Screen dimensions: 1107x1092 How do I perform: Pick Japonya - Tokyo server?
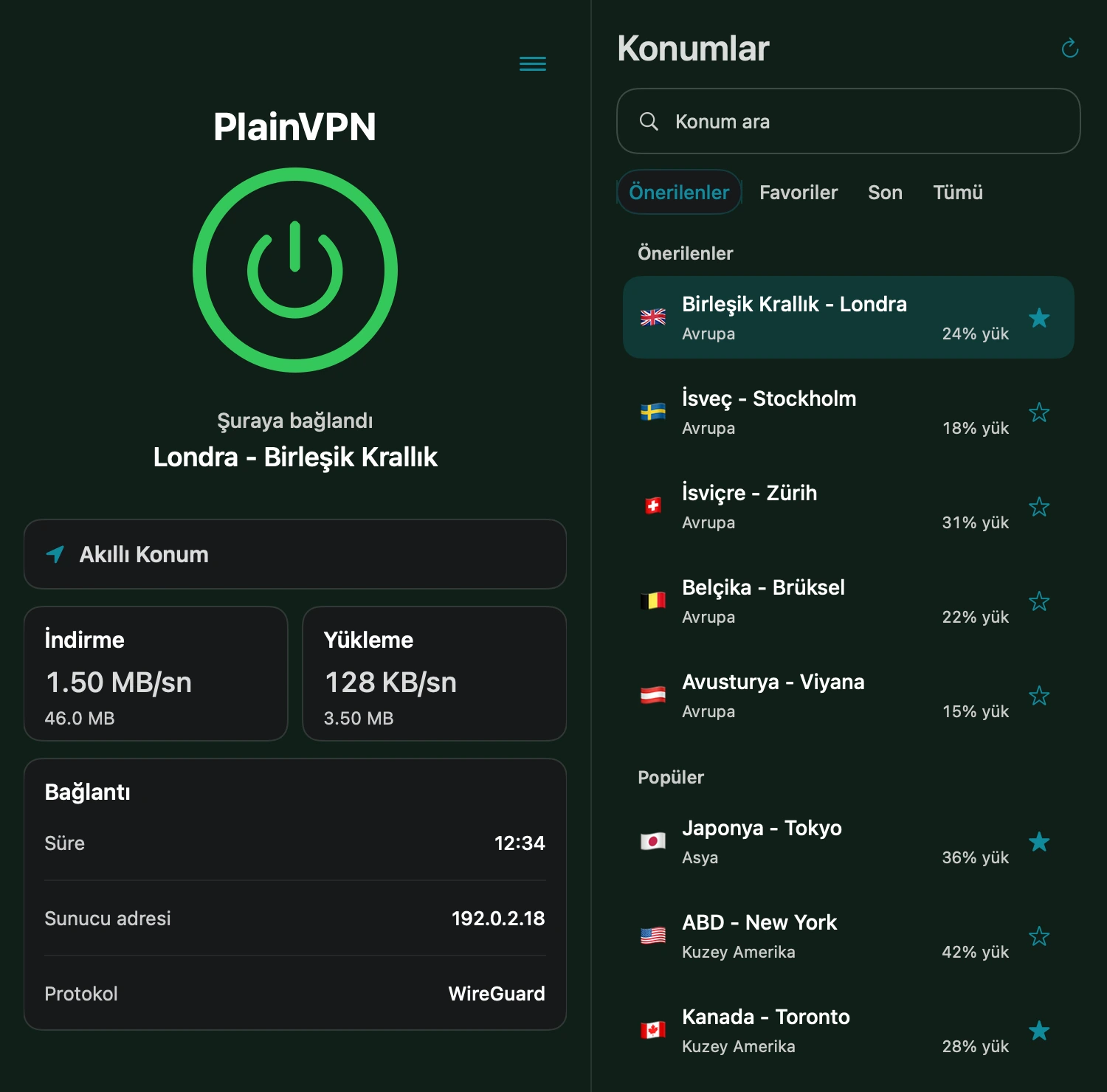tap(849, 841)
